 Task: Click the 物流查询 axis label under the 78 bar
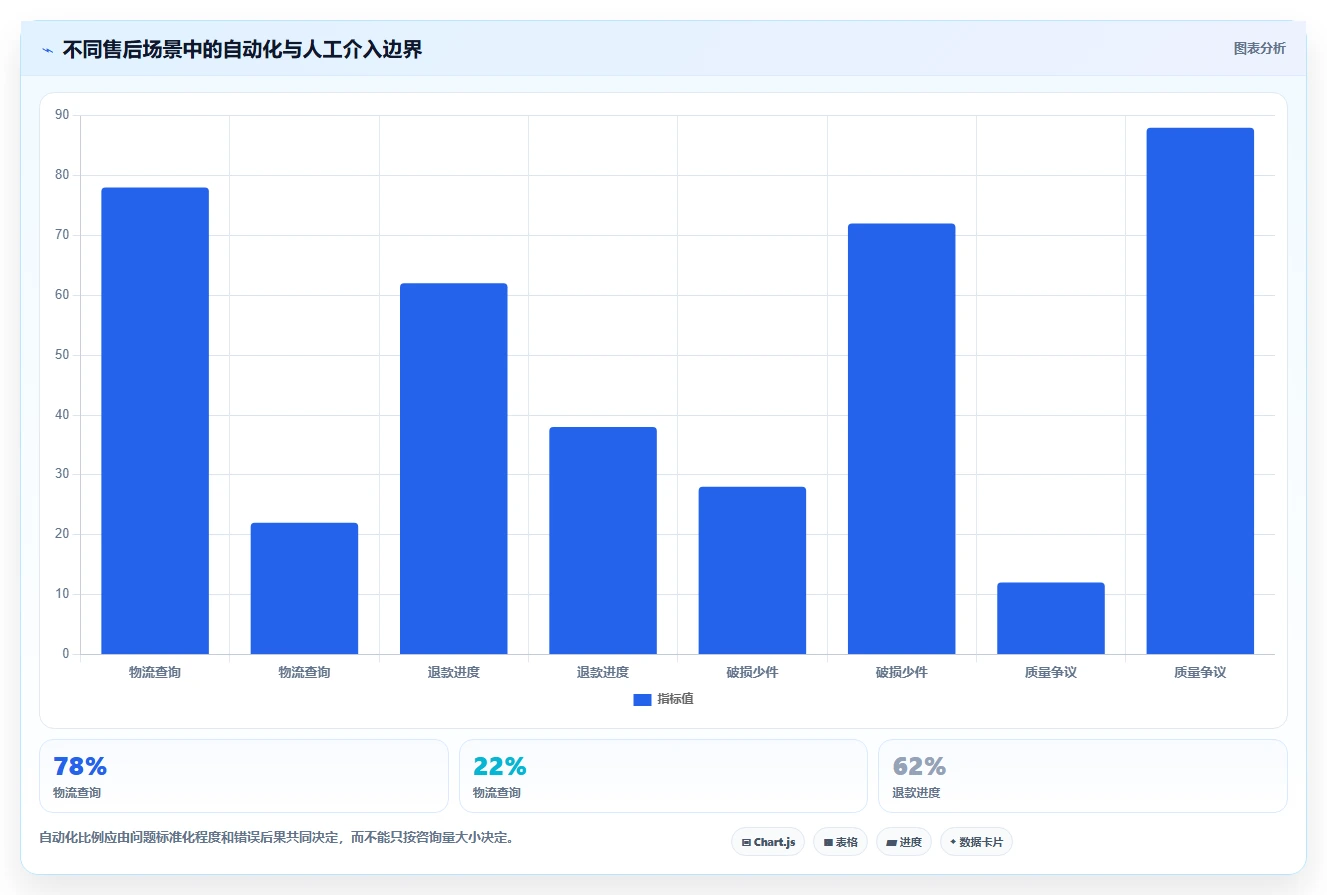(155, 673)
